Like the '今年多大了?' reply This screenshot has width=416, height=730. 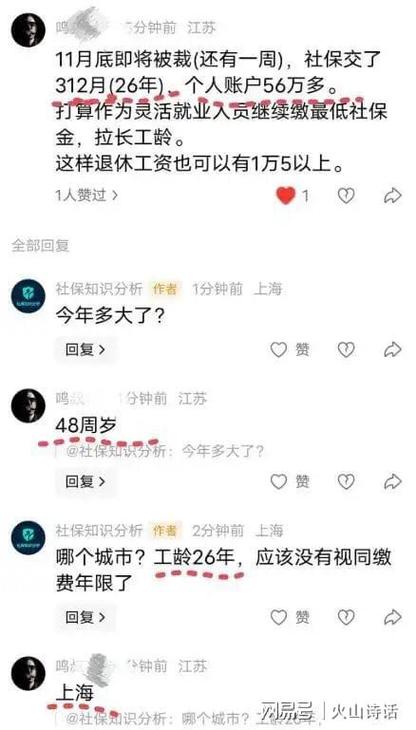point(289,350)
